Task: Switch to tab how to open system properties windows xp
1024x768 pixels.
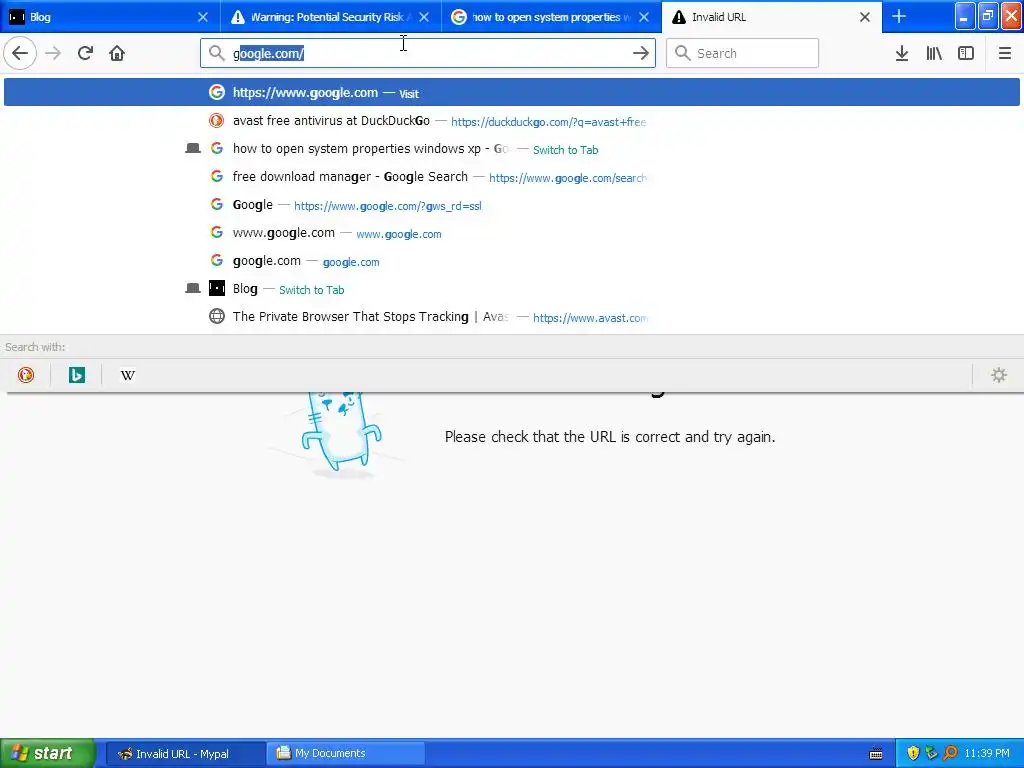Action: point(511,148)
